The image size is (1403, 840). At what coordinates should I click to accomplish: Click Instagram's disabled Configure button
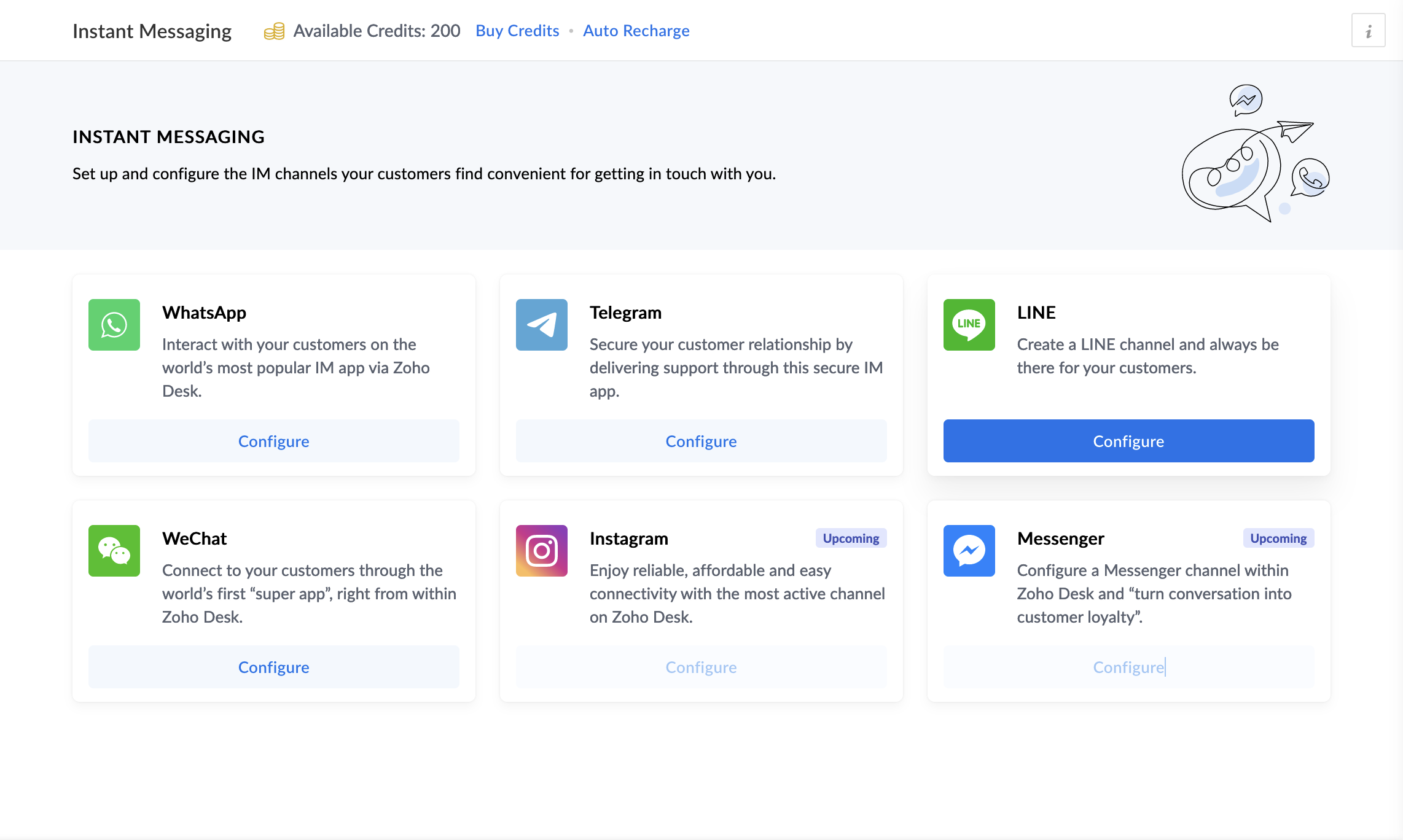pos(701,667)
